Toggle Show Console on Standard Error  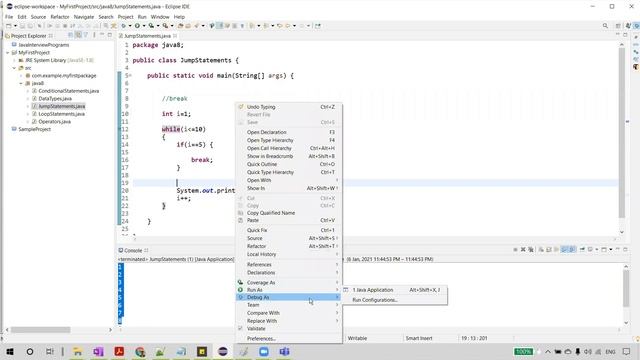pyautogui.click(x=572, y=249)
